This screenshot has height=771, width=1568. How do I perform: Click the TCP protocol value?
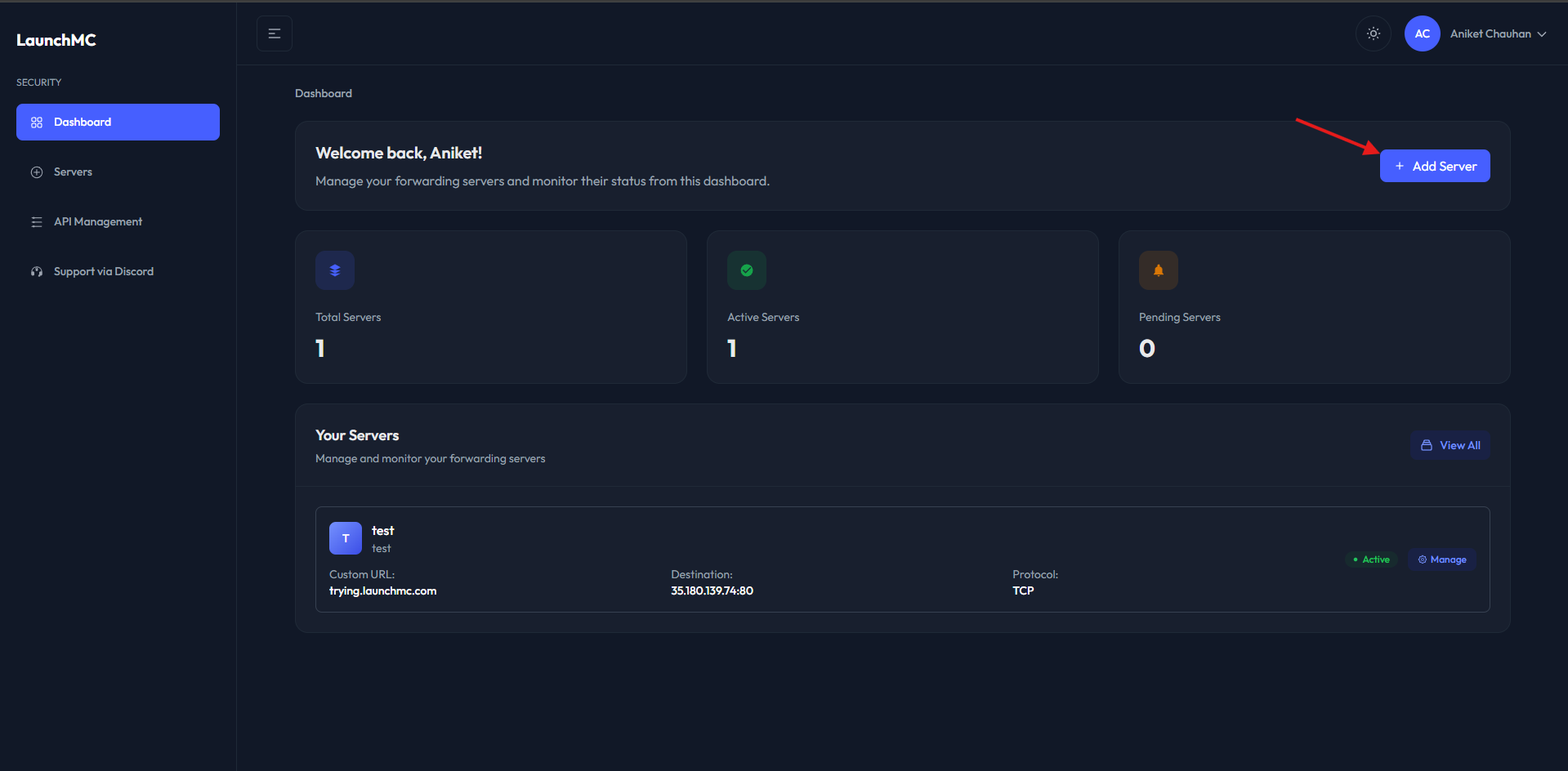1023,591
